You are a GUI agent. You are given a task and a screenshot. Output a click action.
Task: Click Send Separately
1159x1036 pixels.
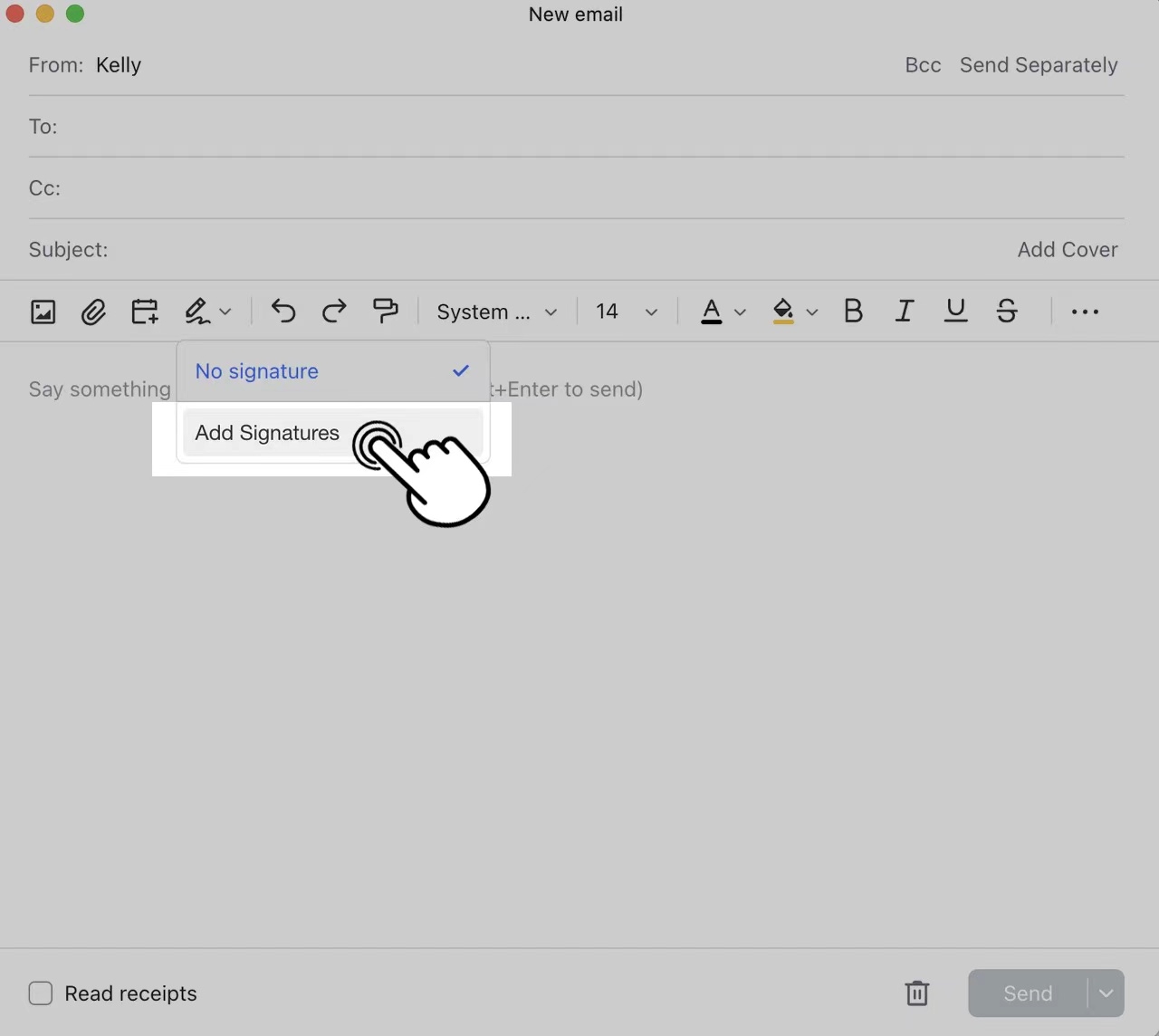(1039, 64)
